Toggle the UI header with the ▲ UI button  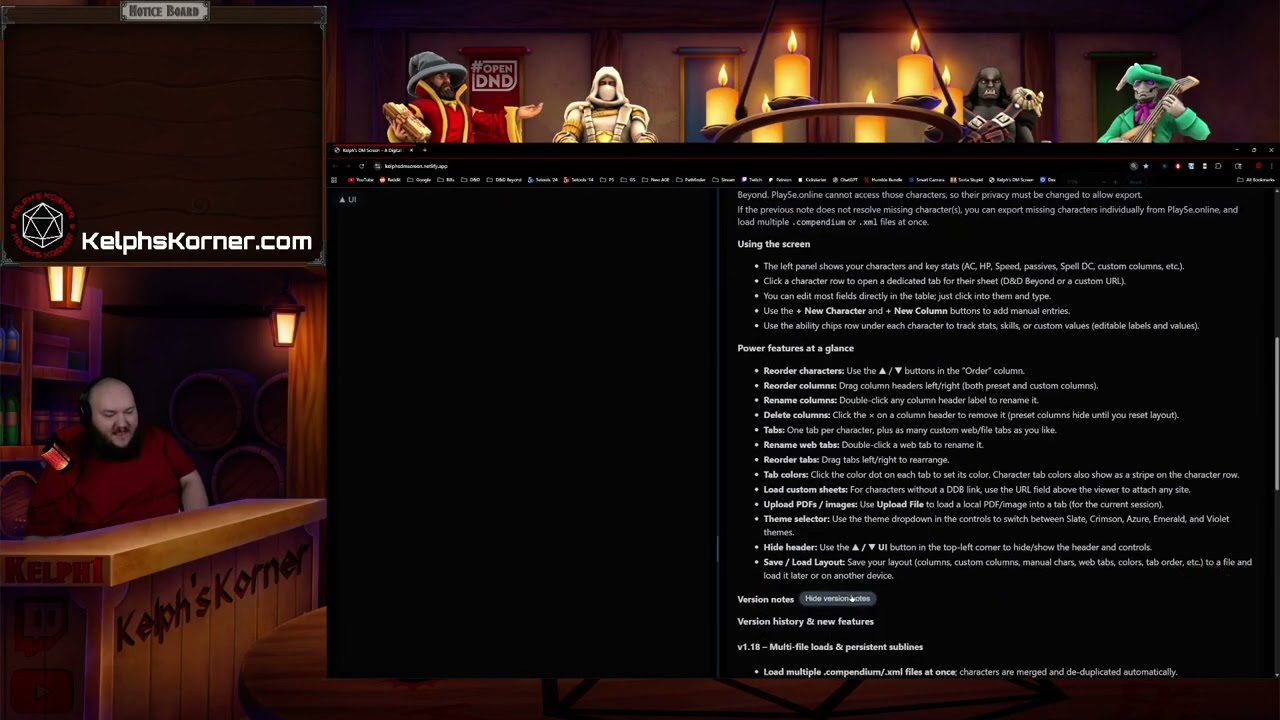(x=347, y=199)
